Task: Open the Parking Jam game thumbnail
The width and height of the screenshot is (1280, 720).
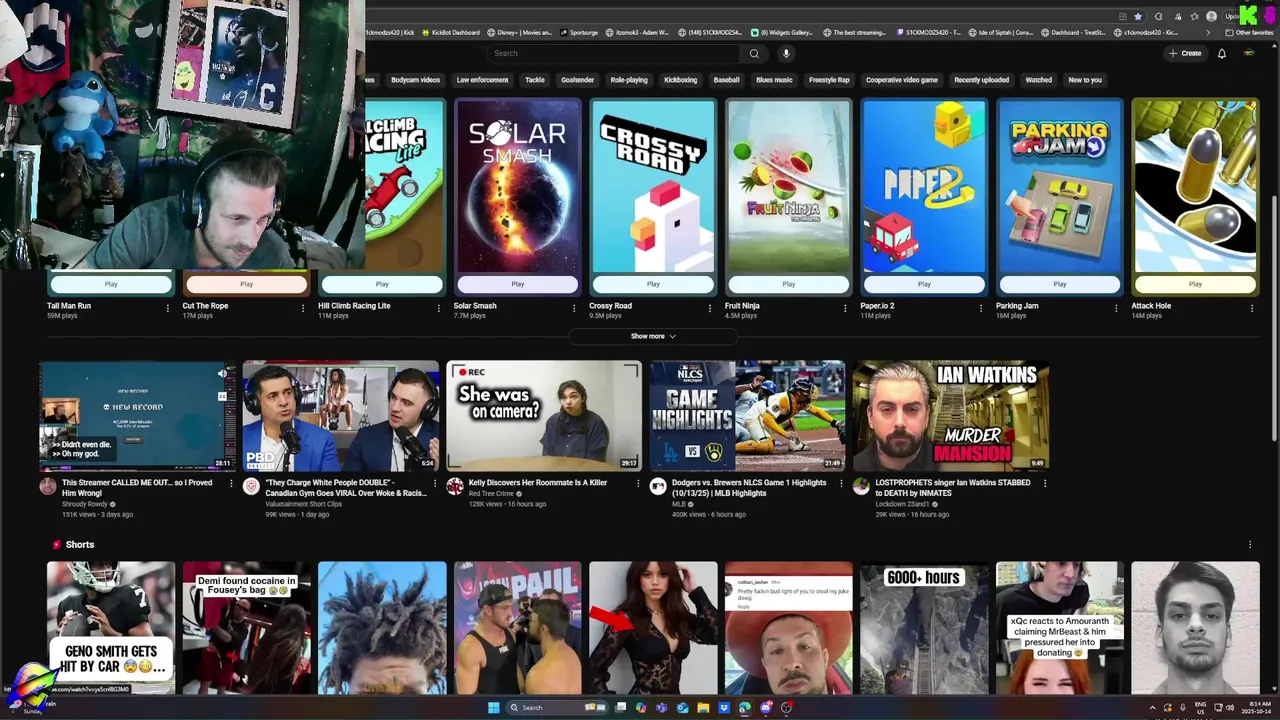Action: pos(1059,185)
